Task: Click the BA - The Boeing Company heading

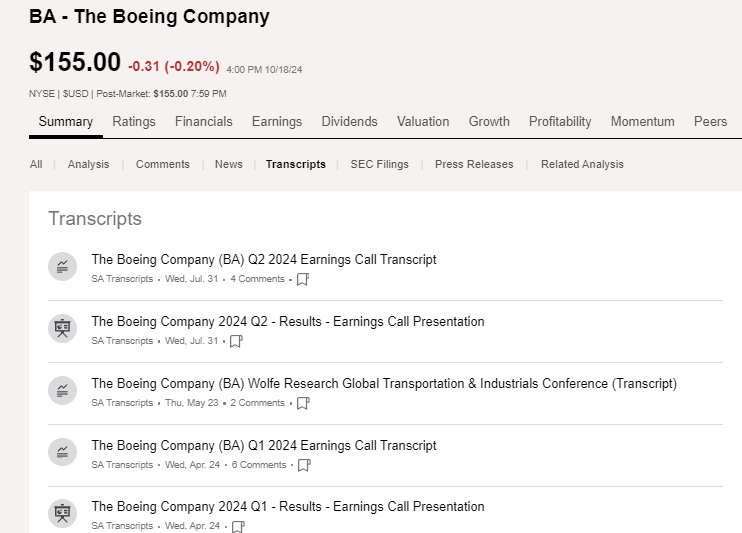Action: (150, 17)
